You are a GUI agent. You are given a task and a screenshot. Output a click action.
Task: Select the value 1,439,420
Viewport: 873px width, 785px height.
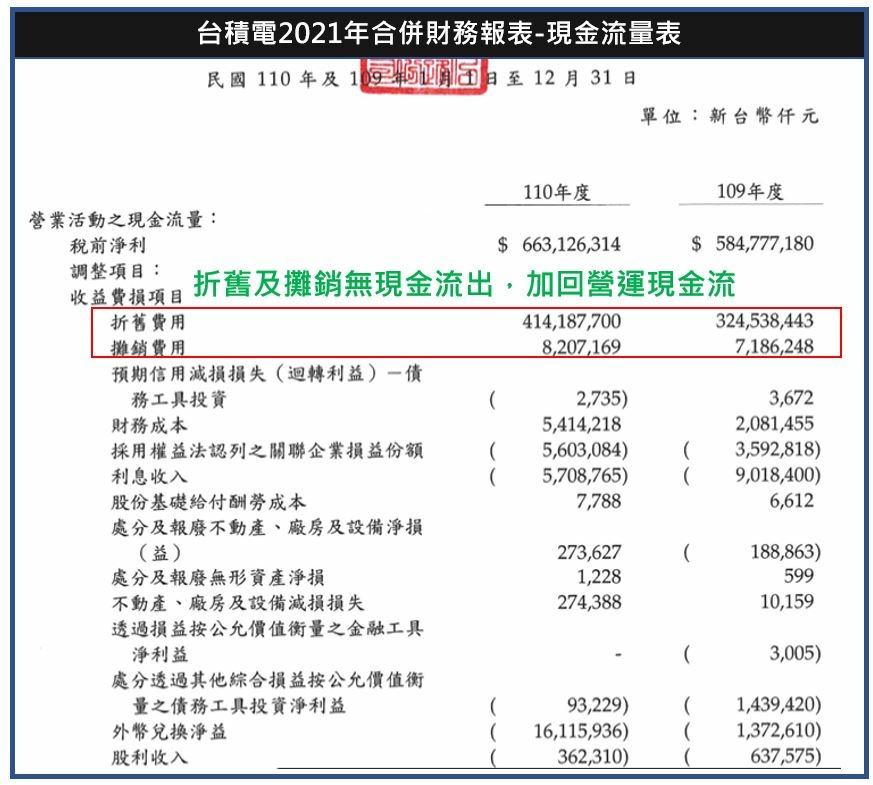coord(774,705)
